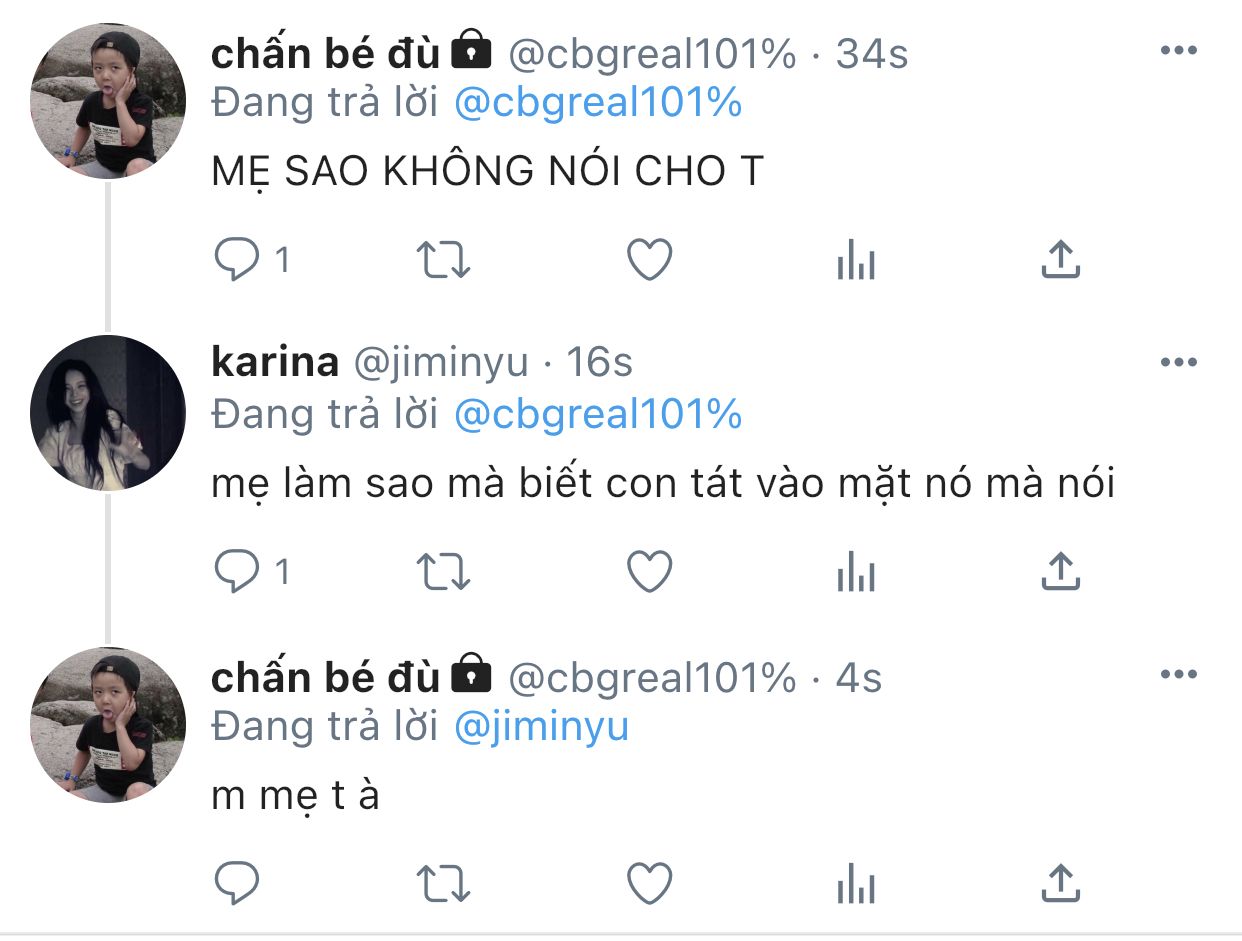The image size is (1242, 941).
Task: Open more options menu on first tweet
Action: 1178,51
